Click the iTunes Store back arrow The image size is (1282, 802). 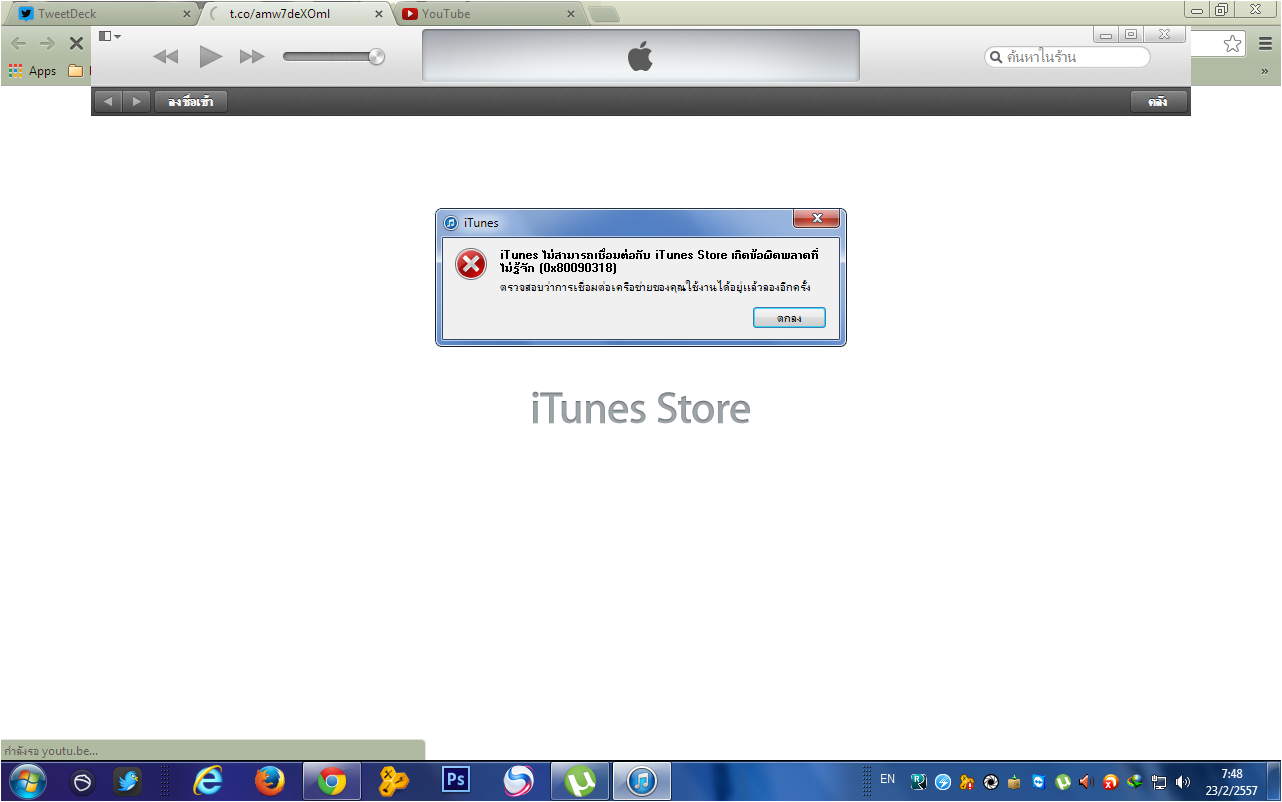point(108,102)
